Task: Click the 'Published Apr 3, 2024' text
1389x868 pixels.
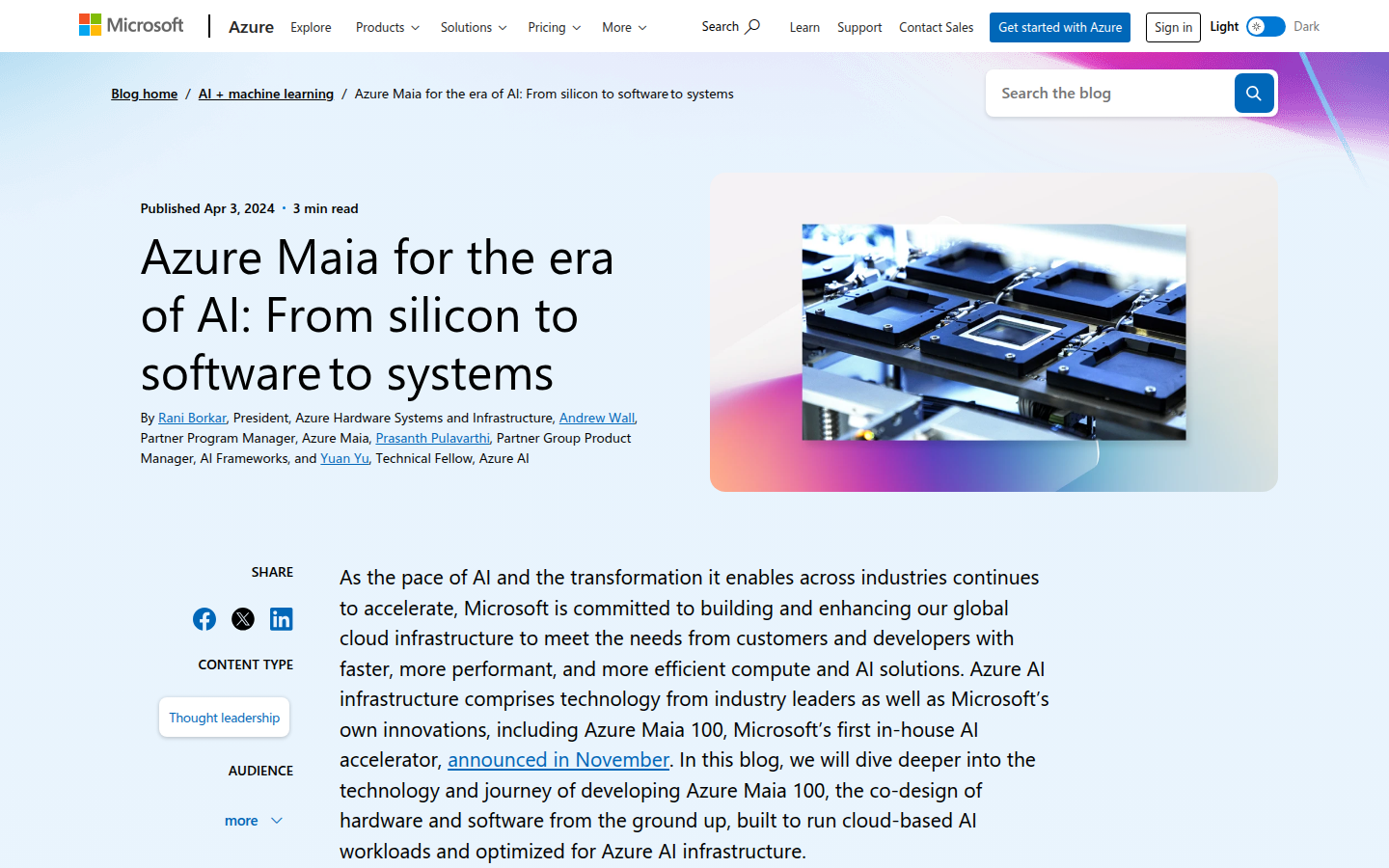Action: coord(207,208)
